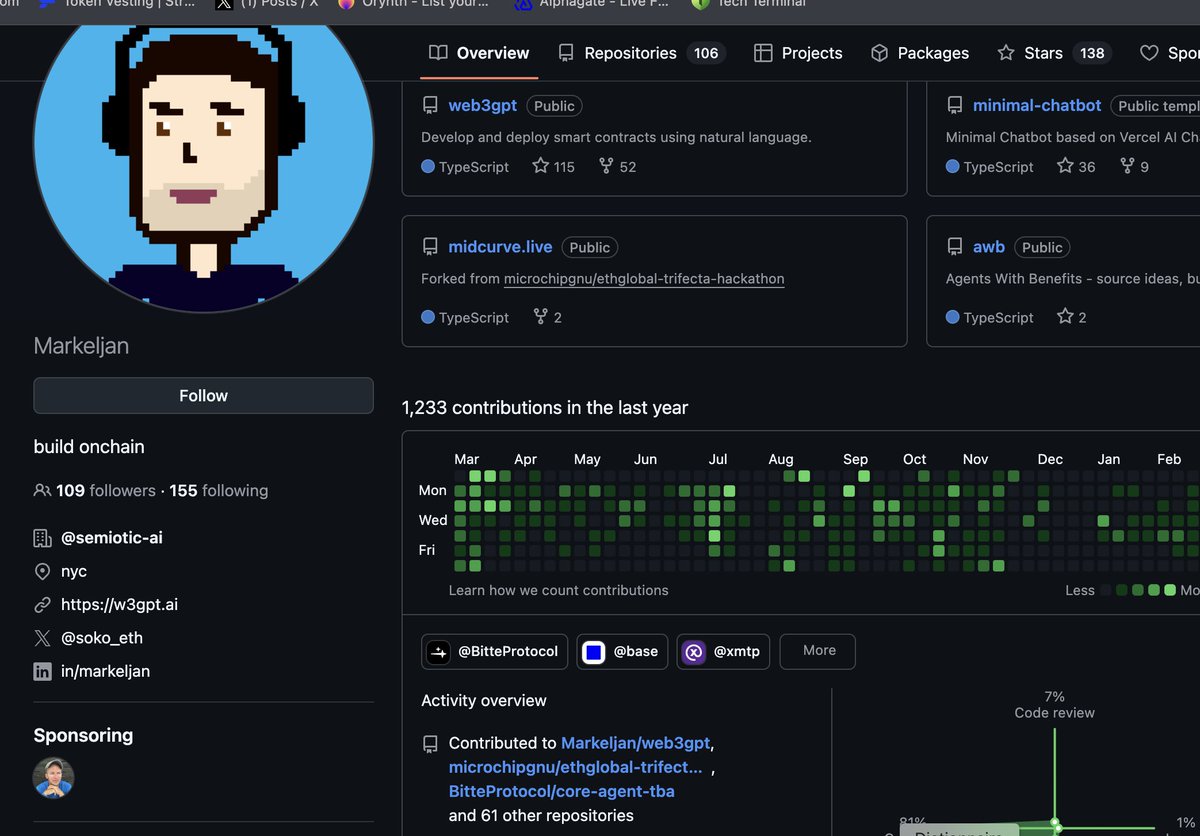Screen dimensions: 1200x836
Task: View web3gpt forks count 52
Action: [x=618, y=167]
